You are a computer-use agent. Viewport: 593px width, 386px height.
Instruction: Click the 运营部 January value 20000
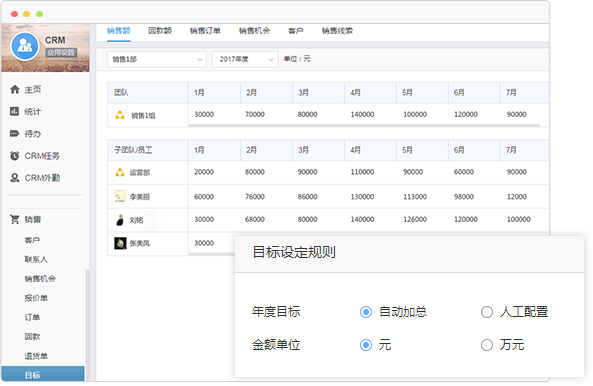click(x=204, y=172)
